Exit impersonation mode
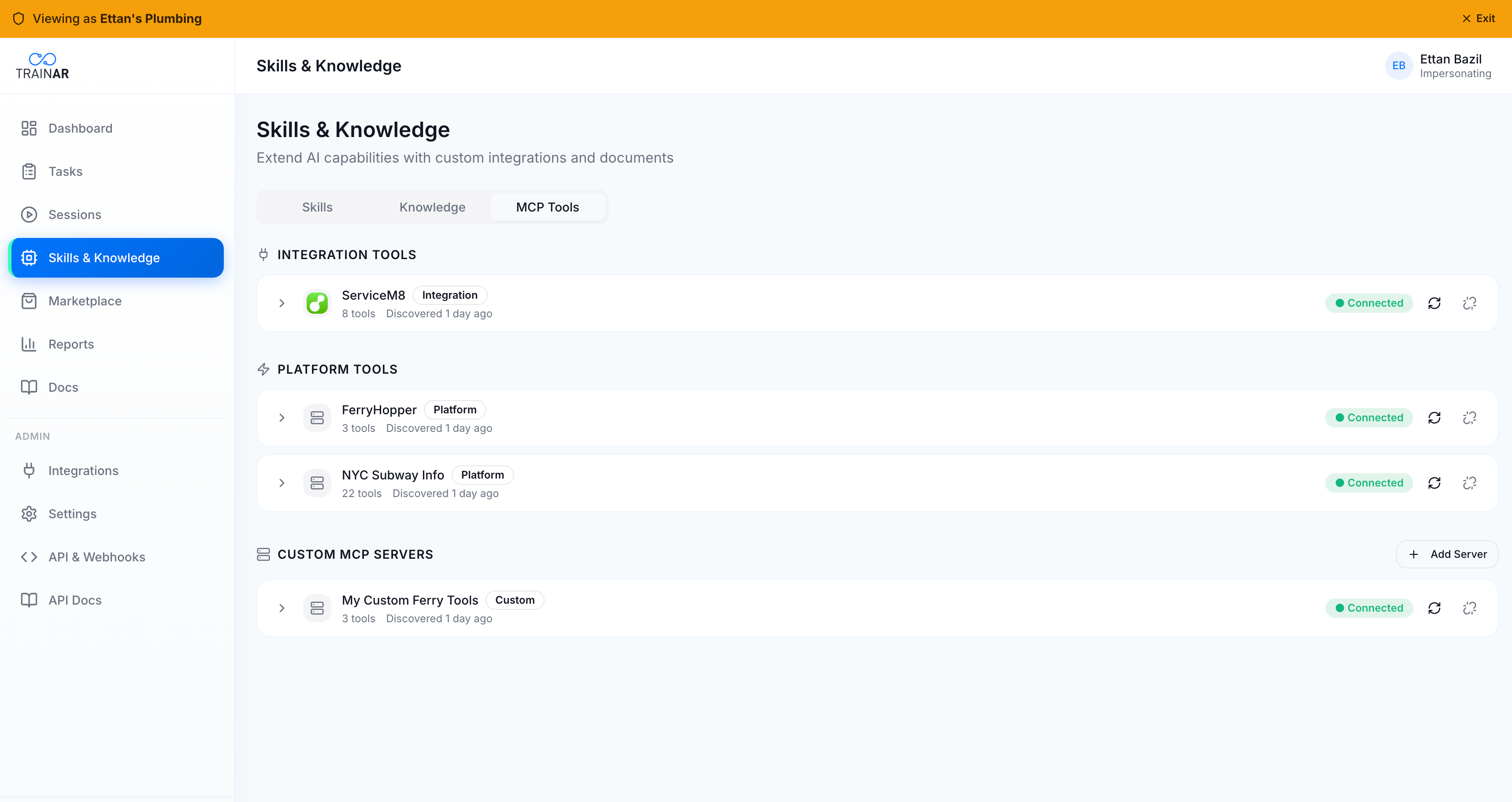The image size is (1512, 802). 1477,18
